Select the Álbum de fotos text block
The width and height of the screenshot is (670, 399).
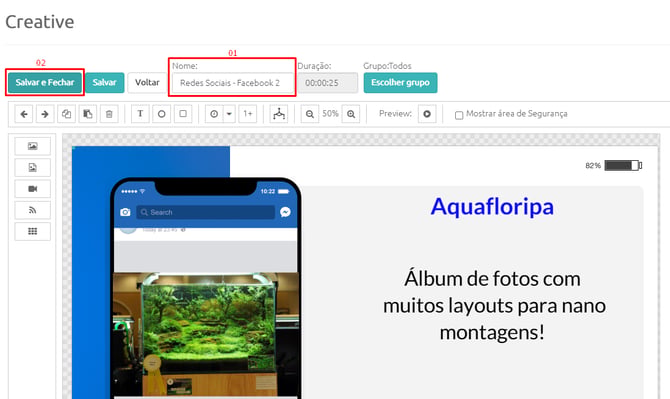click(494, 305)
